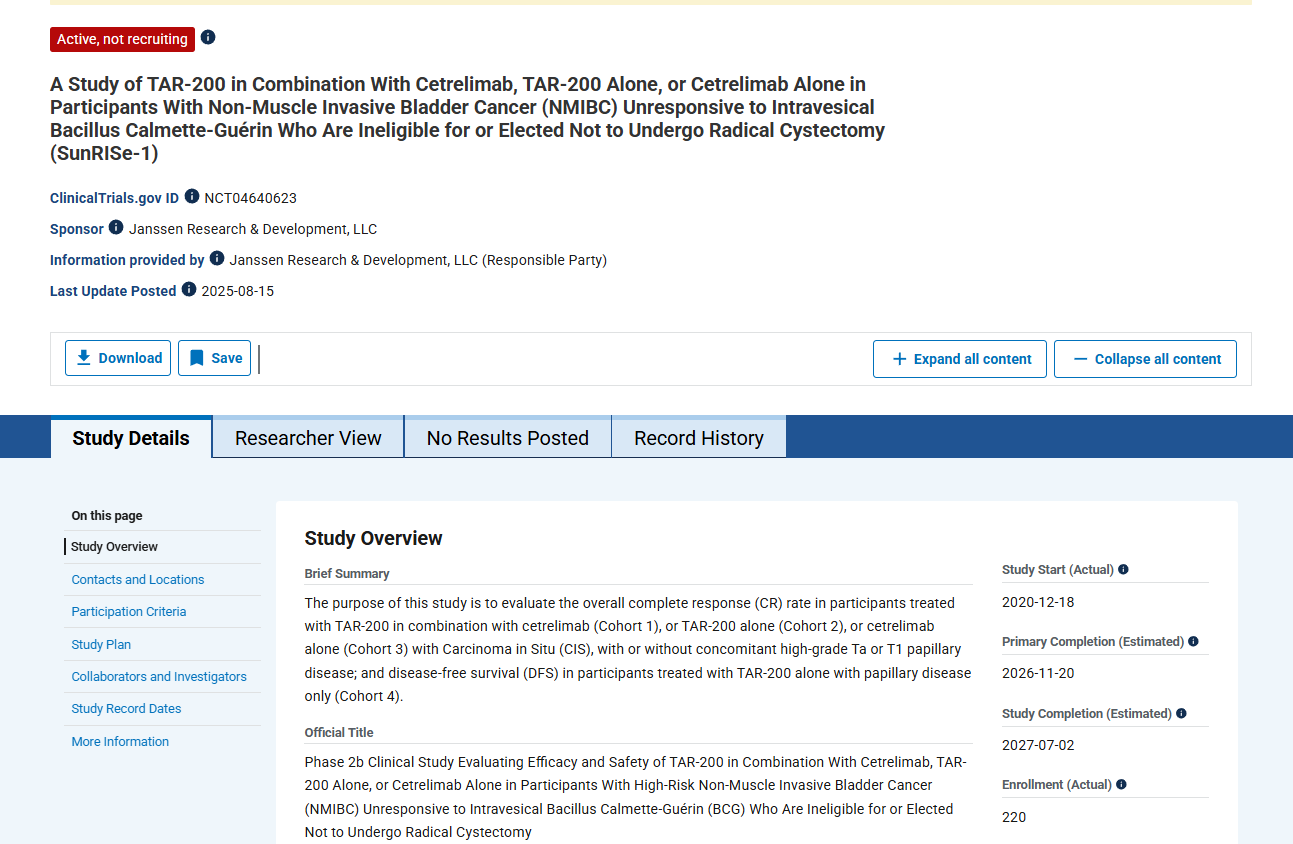Open the No Results Posted tab
Screen dimensions: 1293x844
click(x=507, y=438)
